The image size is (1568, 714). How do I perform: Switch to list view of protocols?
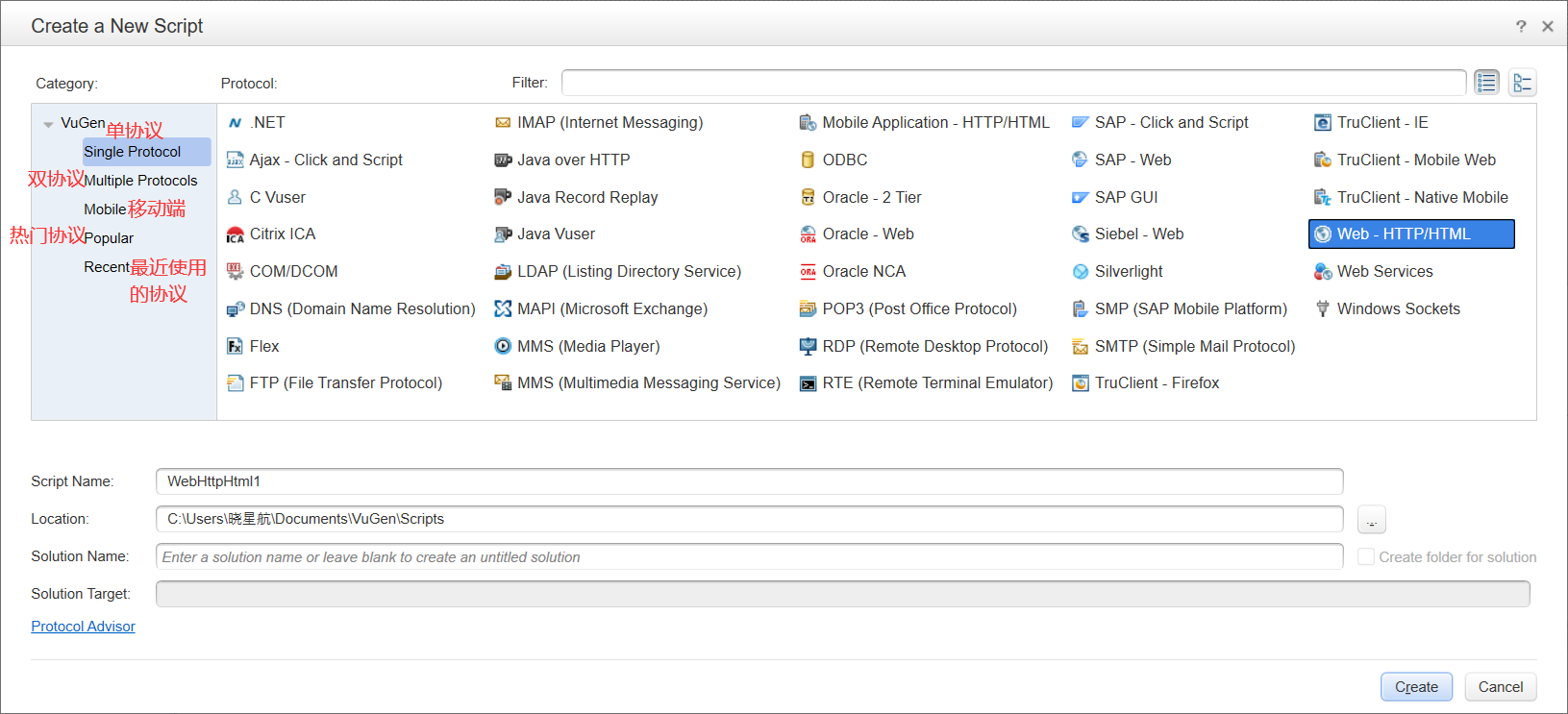point(1486,83)
